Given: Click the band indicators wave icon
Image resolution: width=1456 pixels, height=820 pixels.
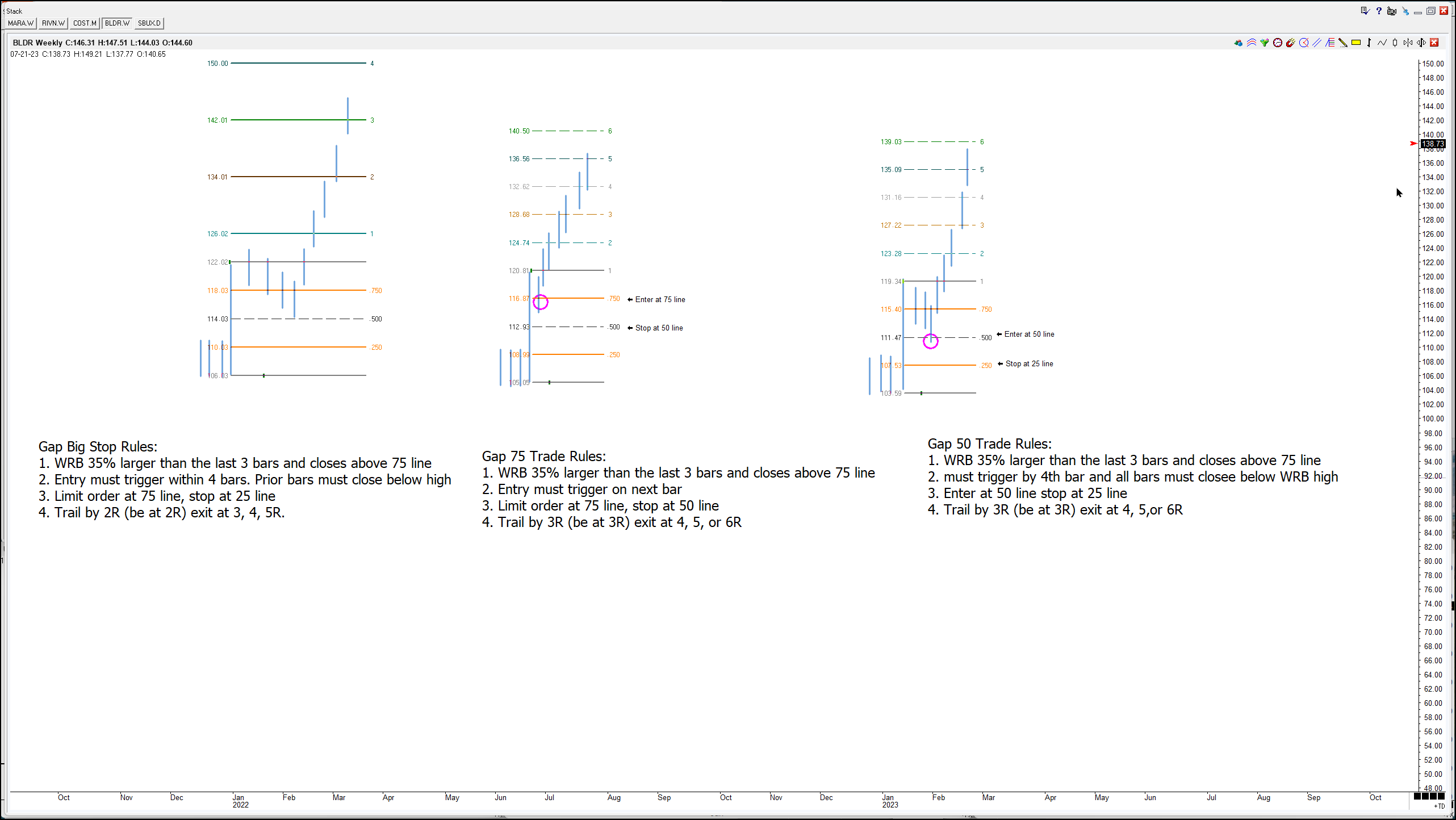Looking at the screenshot, I should (1252, 43).
